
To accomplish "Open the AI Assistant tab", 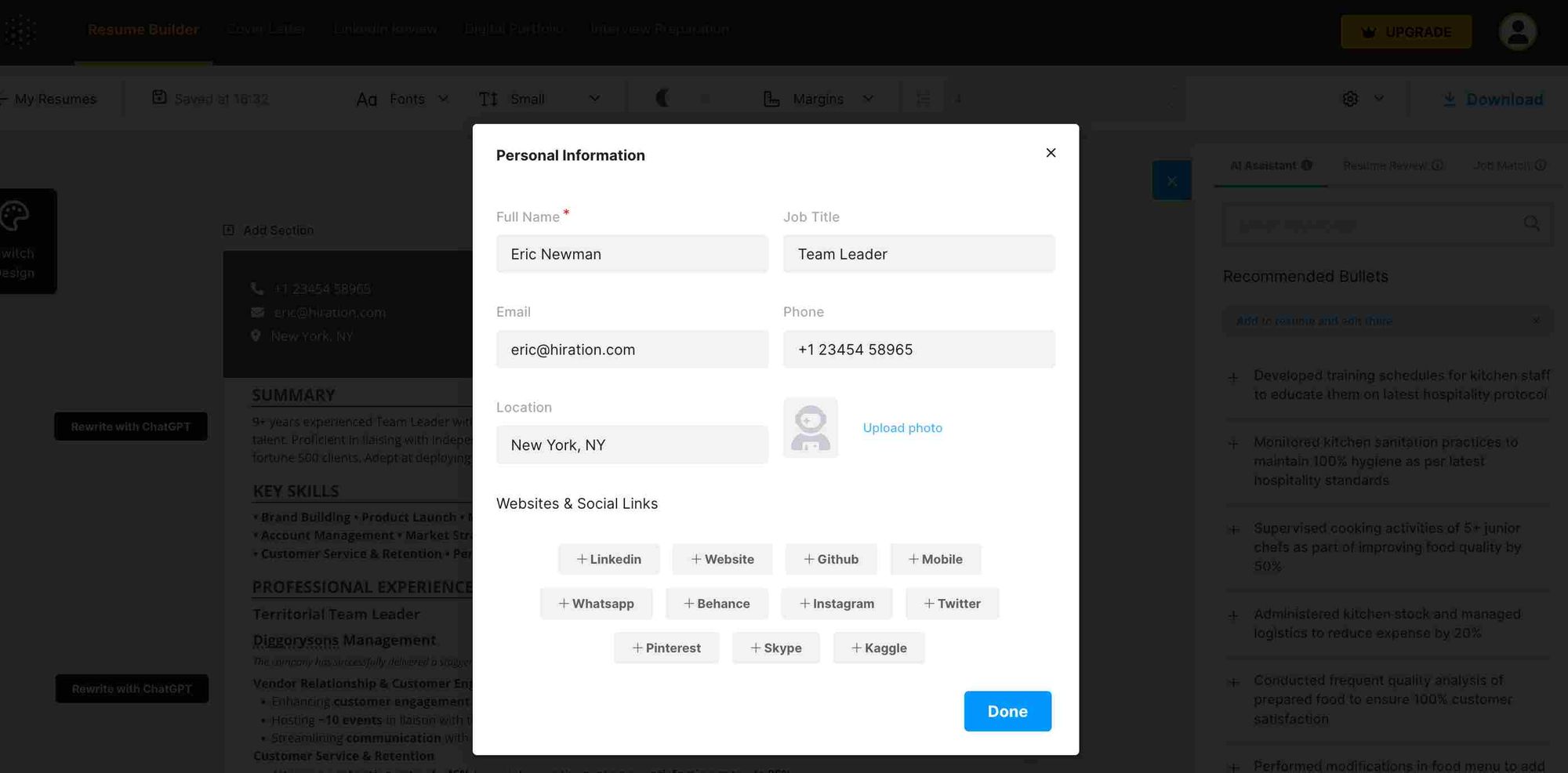I will coord(1269,165).
